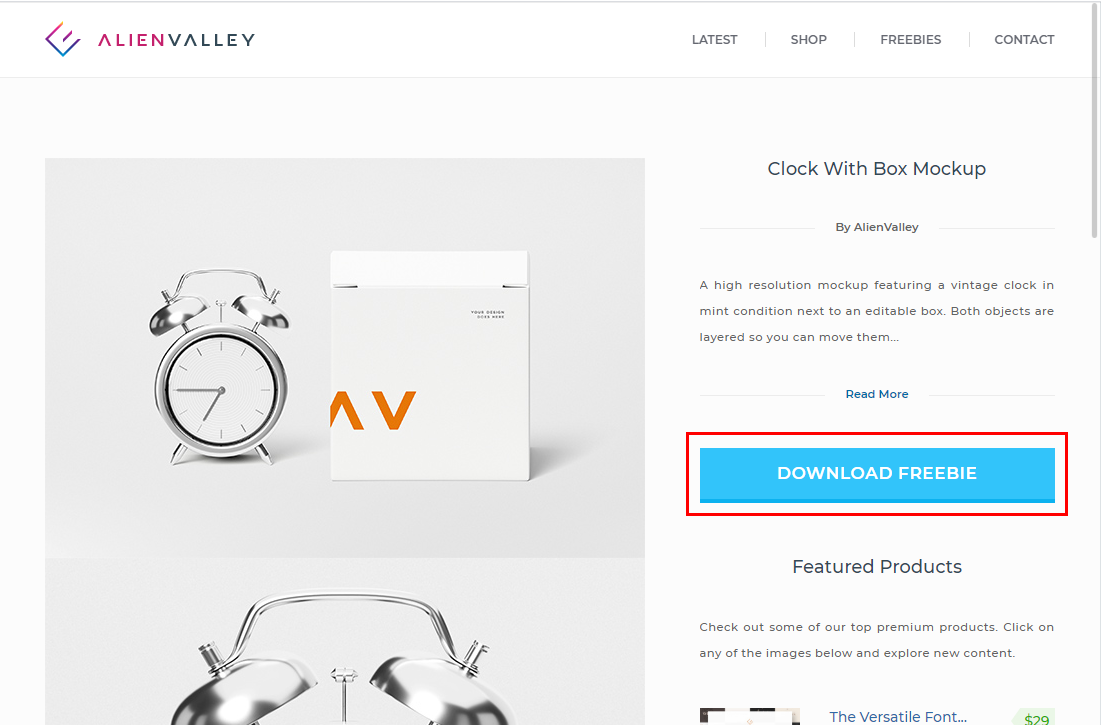The width and height of the screenshot is (1101, 725).
Task: Click the Versatile Font product thumbnail
Action: 750,717
